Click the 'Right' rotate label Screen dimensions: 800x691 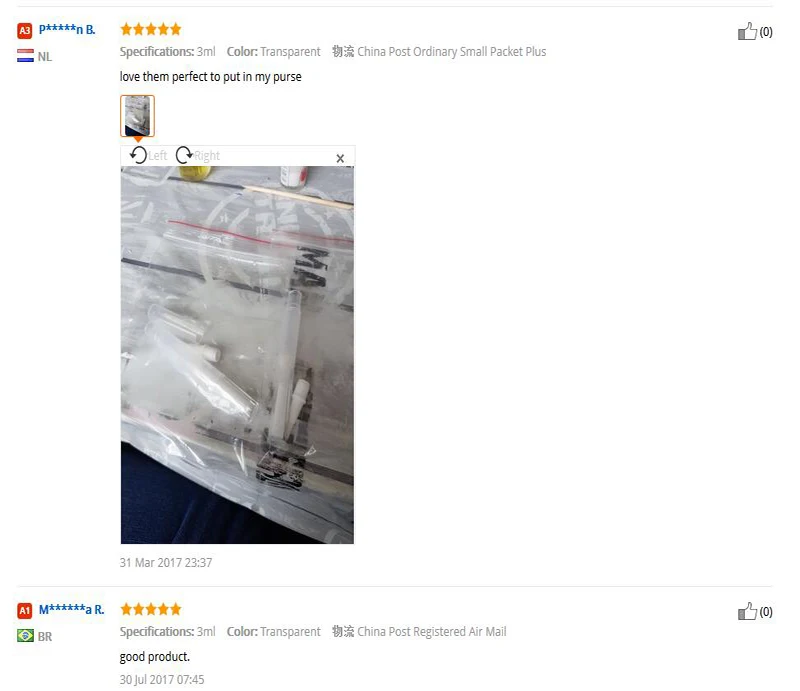point(207,156)
